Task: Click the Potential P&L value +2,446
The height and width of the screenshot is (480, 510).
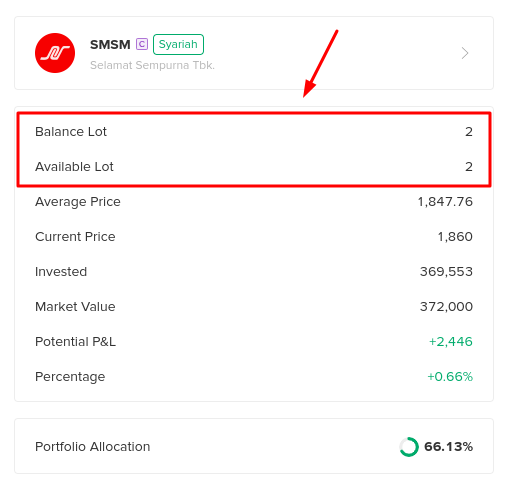Action: click(451, 342)
